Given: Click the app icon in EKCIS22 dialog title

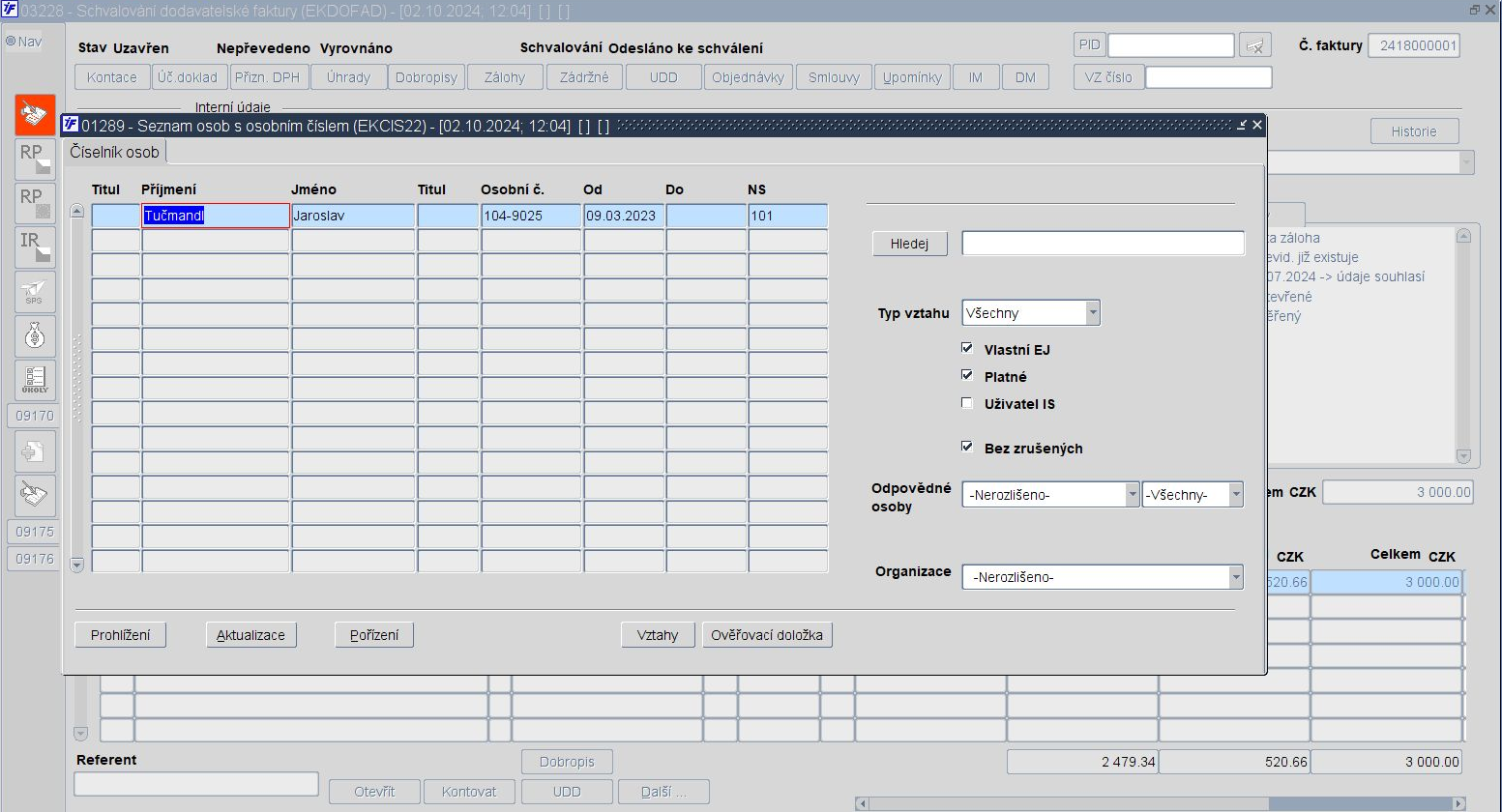Looking at the screenshot, I should click(x=70, y=125).
